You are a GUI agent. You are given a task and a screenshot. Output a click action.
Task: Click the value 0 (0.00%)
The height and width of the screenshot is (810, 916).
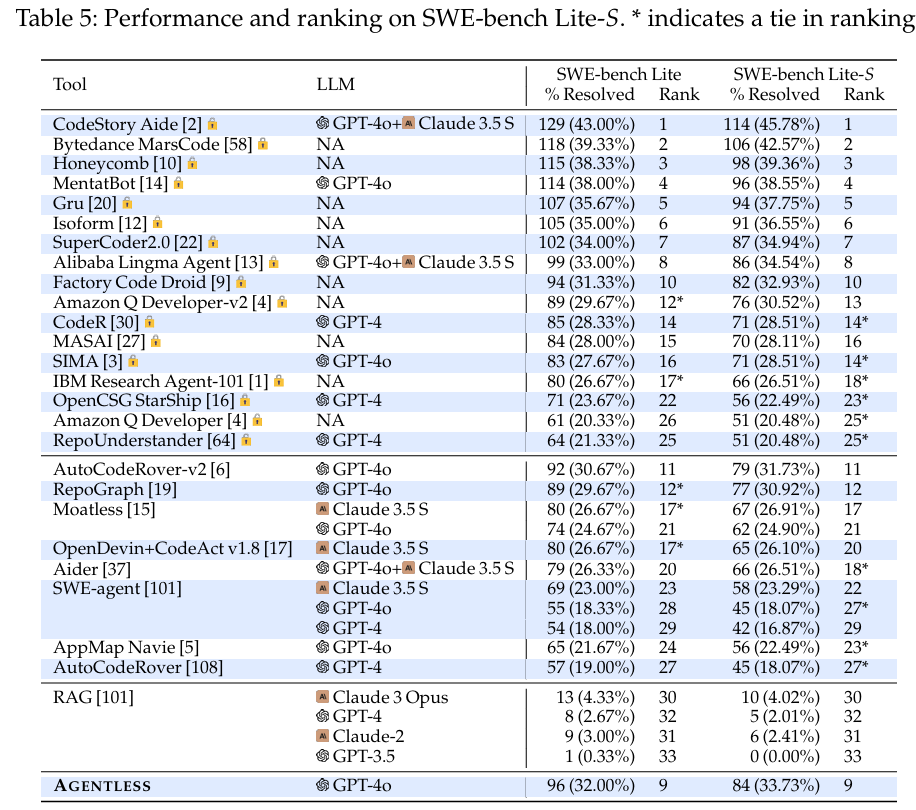(x=785, y=756)
